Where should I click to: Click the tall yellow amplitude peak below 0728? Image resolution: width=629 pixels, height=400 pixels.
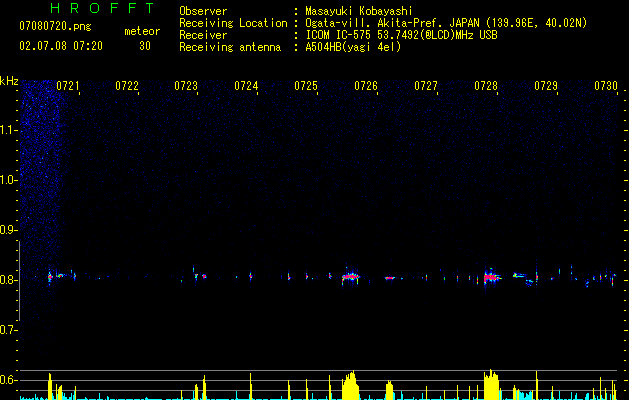point(491,384)
